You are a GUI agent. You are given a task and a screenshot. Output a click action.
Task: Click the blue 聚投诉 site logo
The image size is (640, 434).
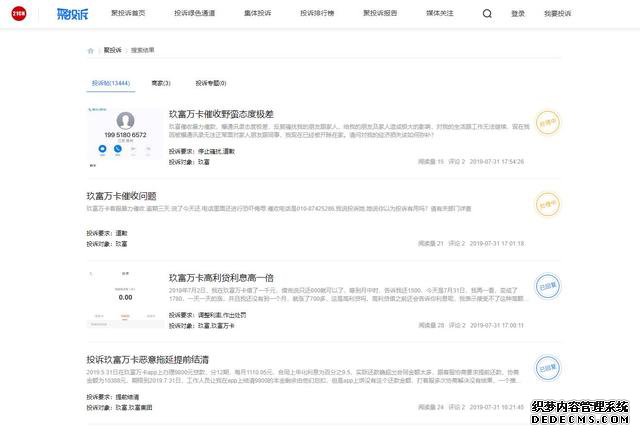[72, 14]
